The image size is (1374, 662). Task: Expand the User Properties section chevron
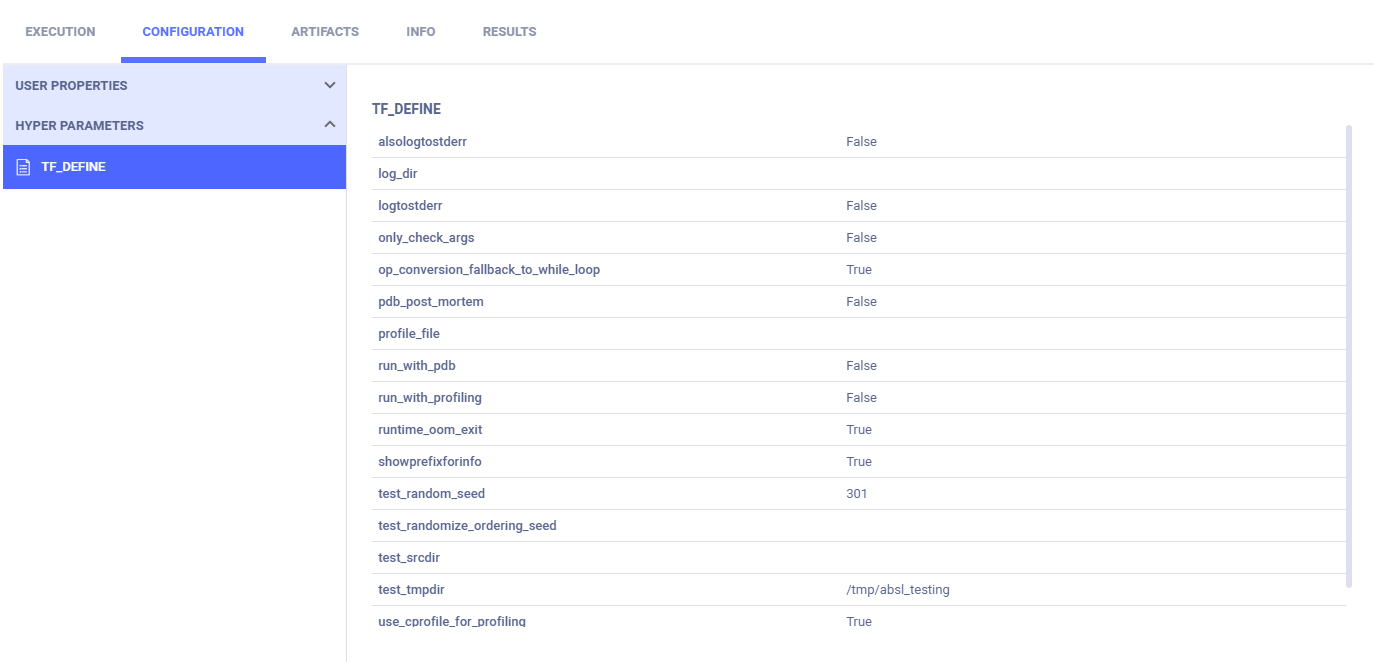(329, 86)
